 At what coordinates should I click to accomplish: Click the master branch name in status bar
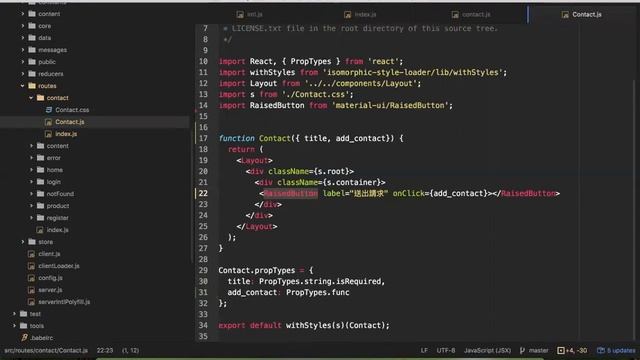coord(538,350)
